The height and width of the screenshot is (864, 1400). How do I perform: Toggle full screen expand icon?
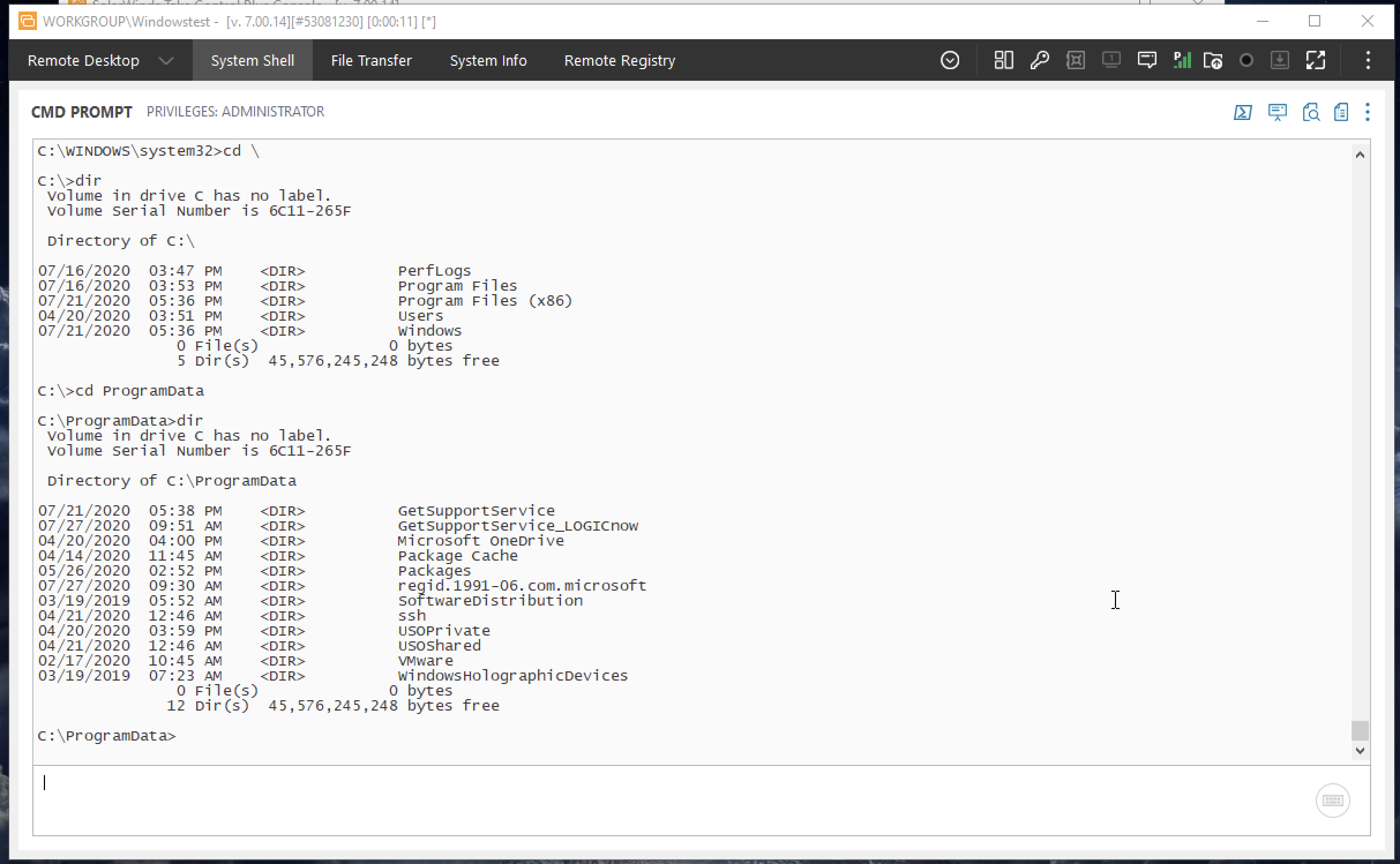point(1315,60)
